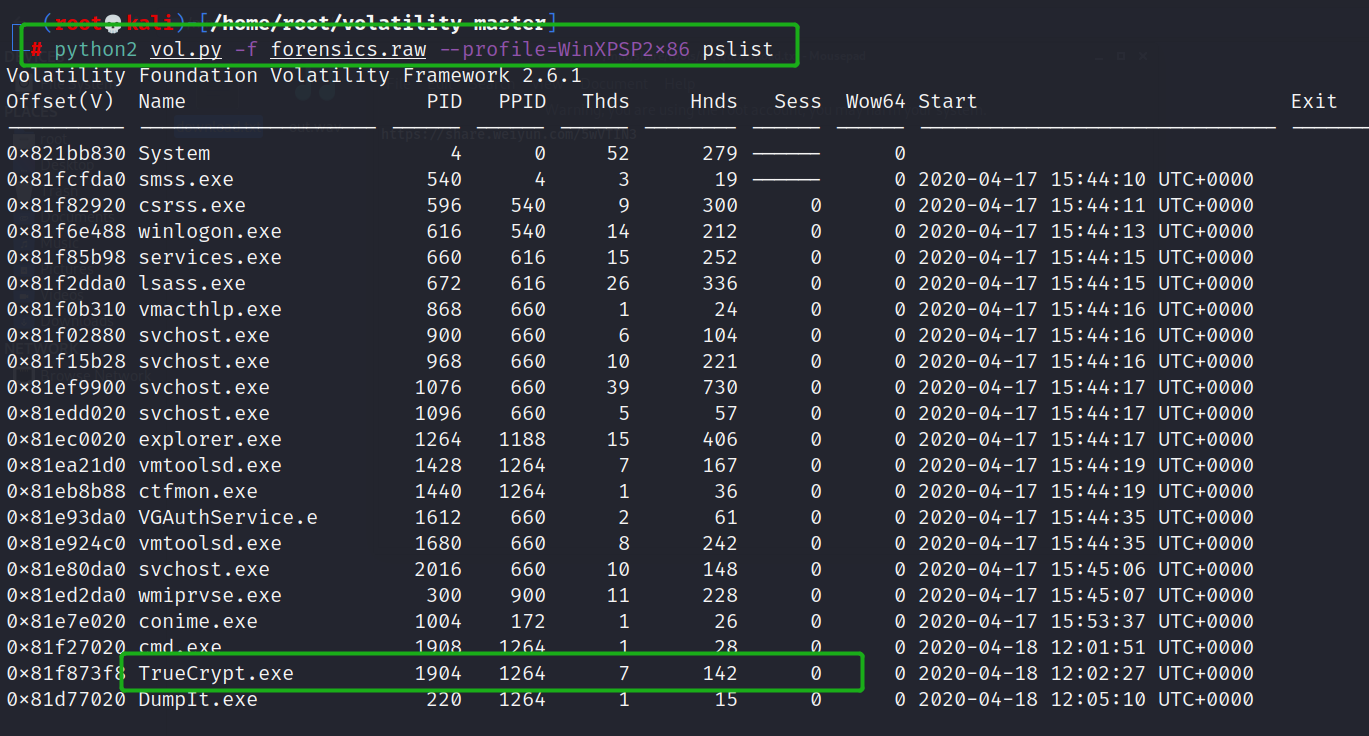The height and width of the screenshot is (736, 1369).
Task: Click the pslist plugin name
Action: 737,49
